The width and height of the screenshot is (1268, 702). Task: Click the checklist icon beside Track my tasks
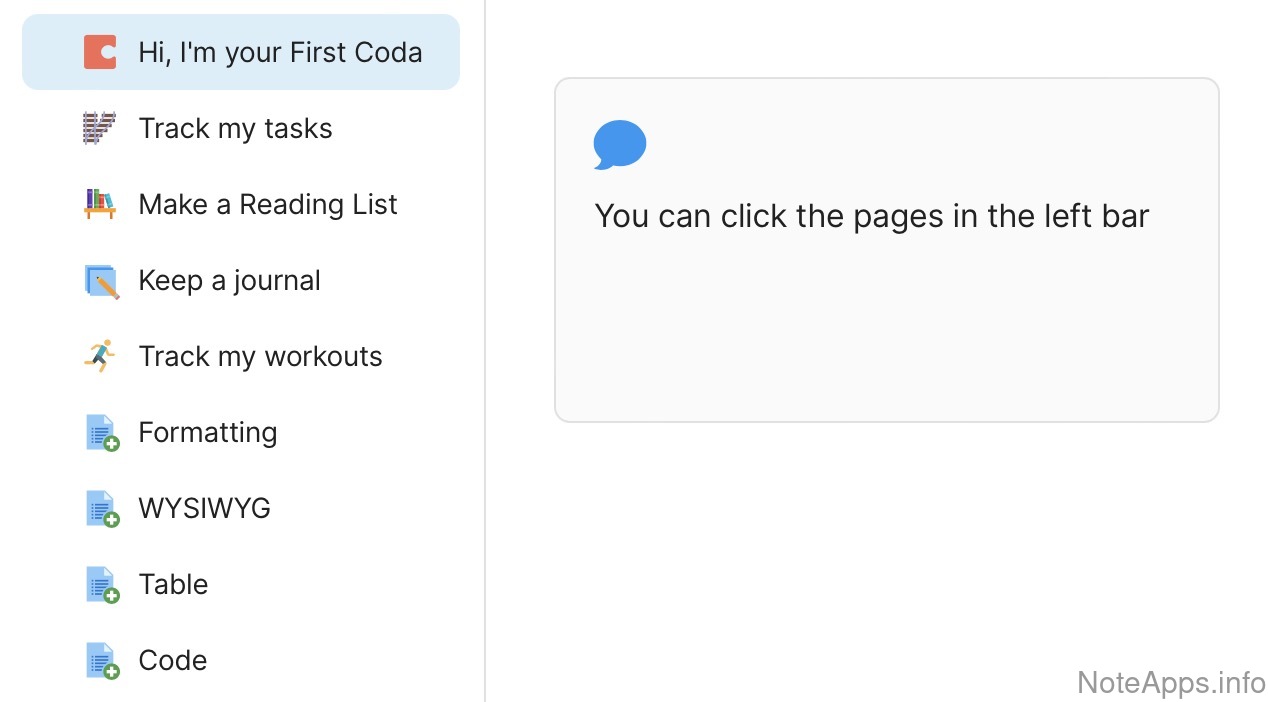[100, 128]
